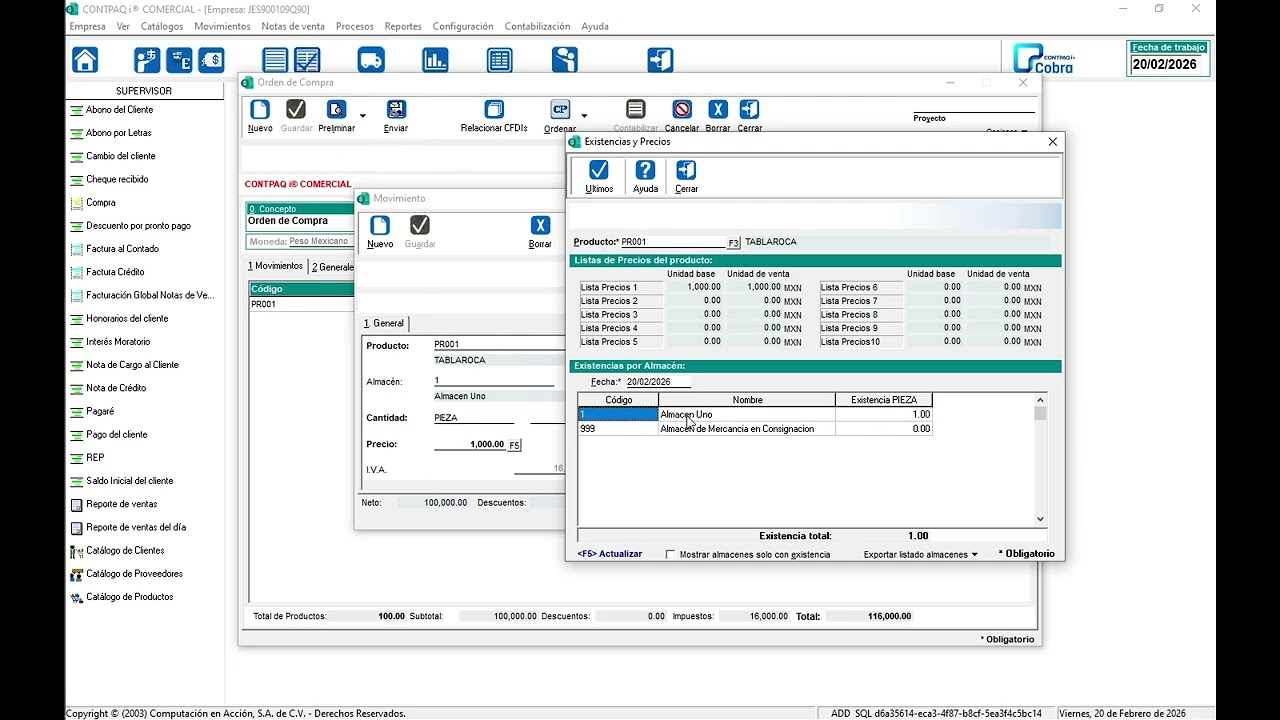Click the Relacionar CFDIs icon
Screen dimensions: 1280x720
click(x=494, y=116)
